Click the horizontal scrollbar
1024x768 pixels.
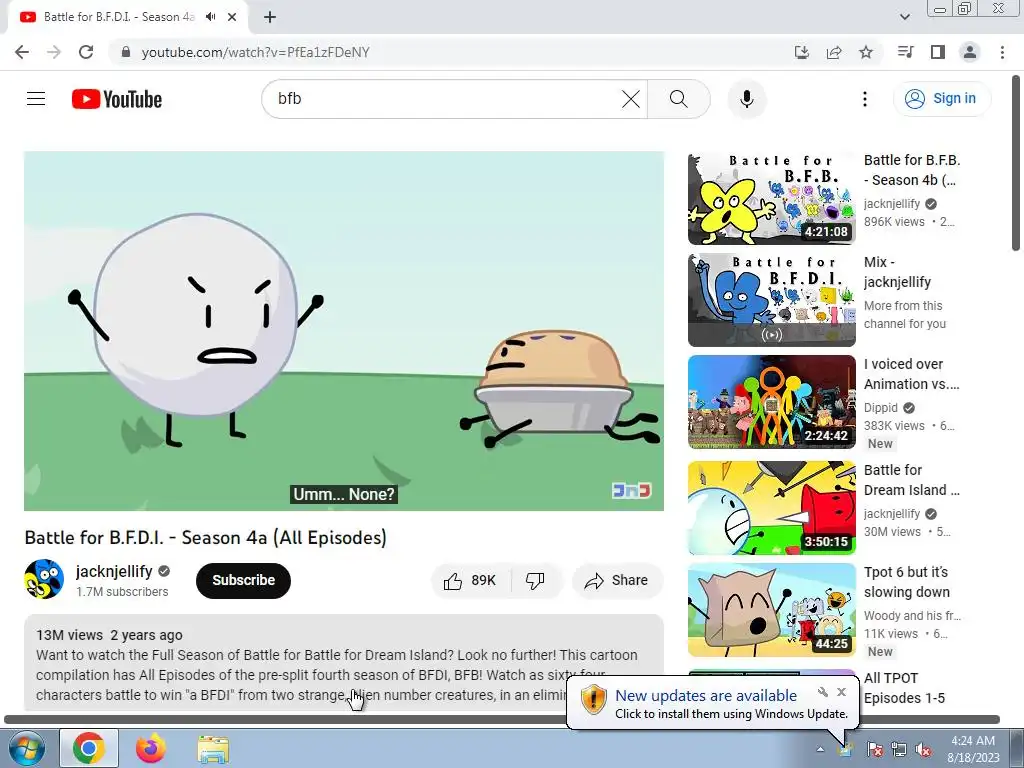pos(502,720)
